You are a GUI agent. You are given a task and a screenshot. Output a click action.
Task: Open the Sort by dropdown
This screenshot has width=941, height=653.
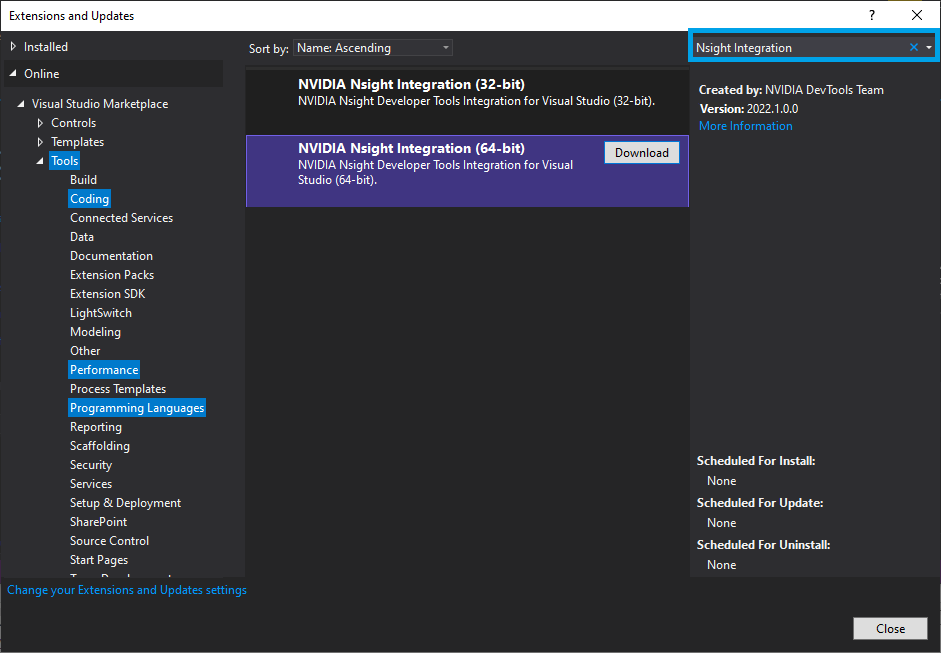point(373,48)
